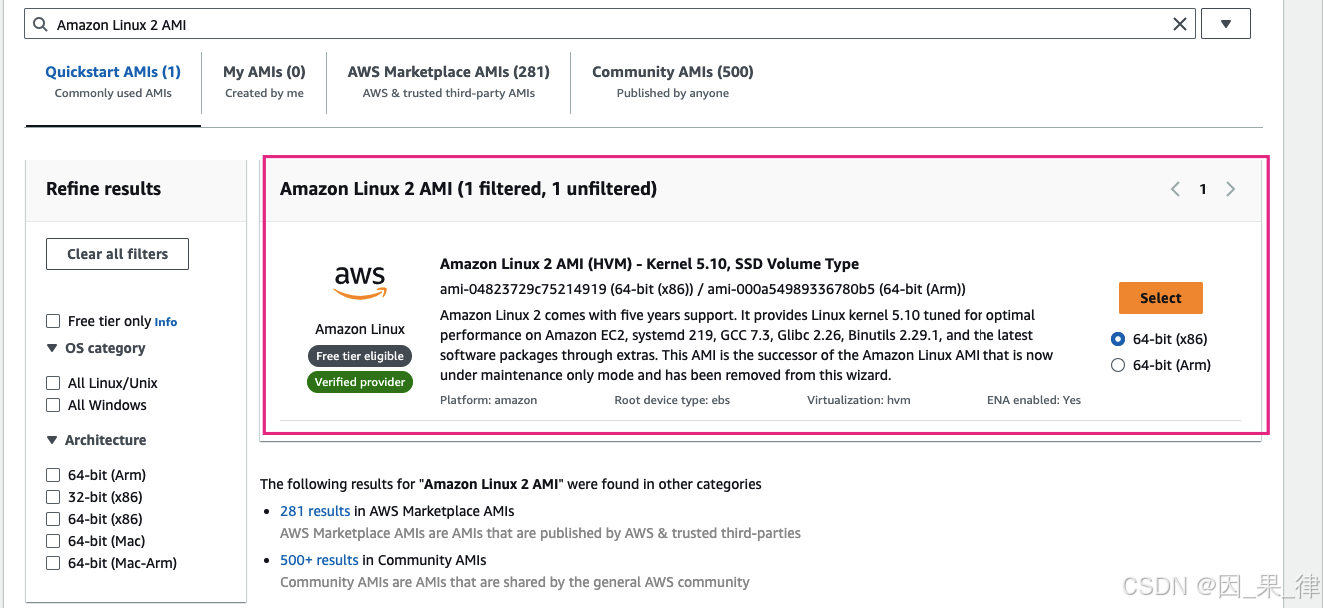
Task: Open the dropdown arrow beside search bar
Action: 1226,24
